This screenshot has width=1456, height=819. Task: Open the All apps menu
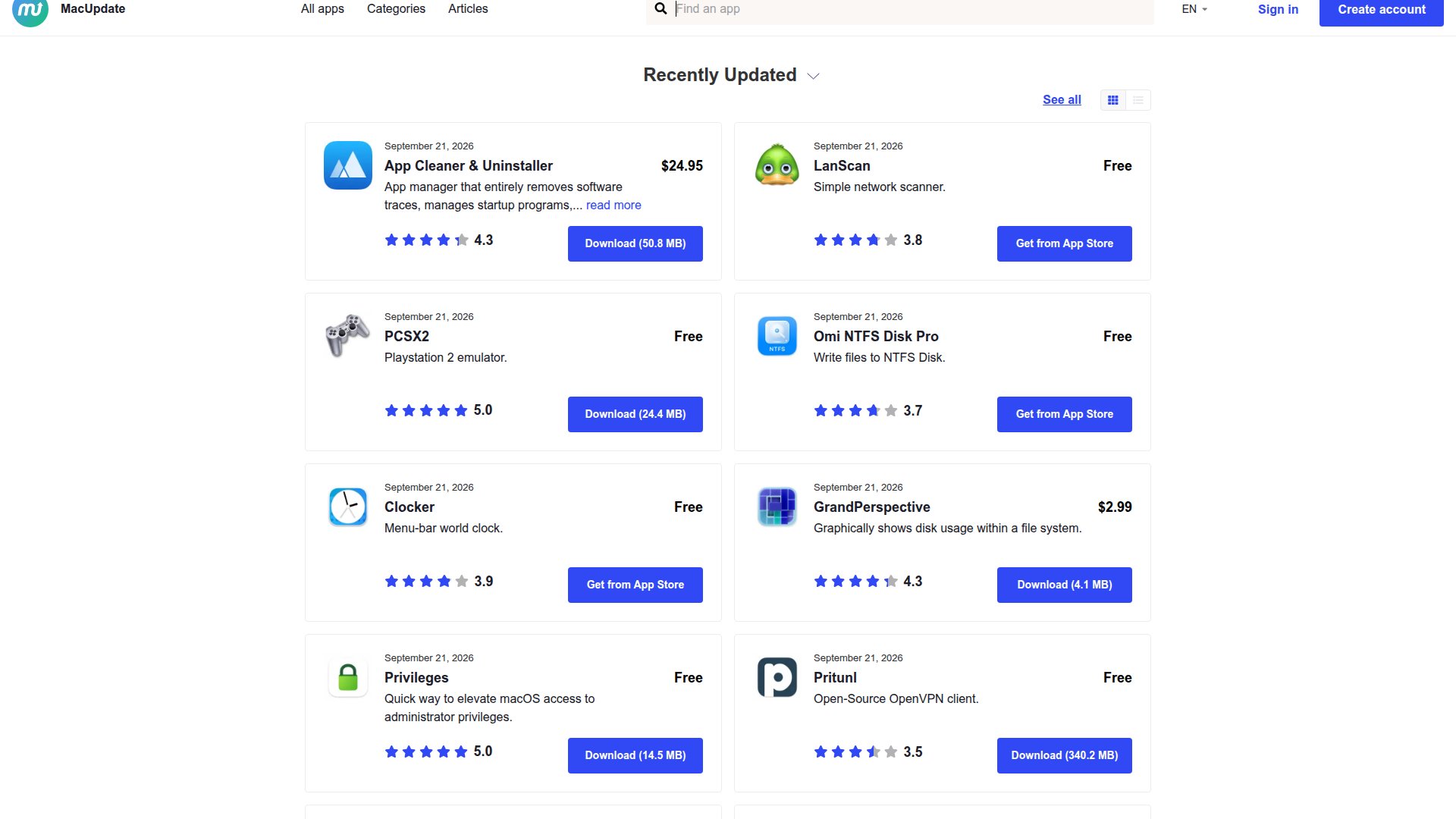pos(322,9)
